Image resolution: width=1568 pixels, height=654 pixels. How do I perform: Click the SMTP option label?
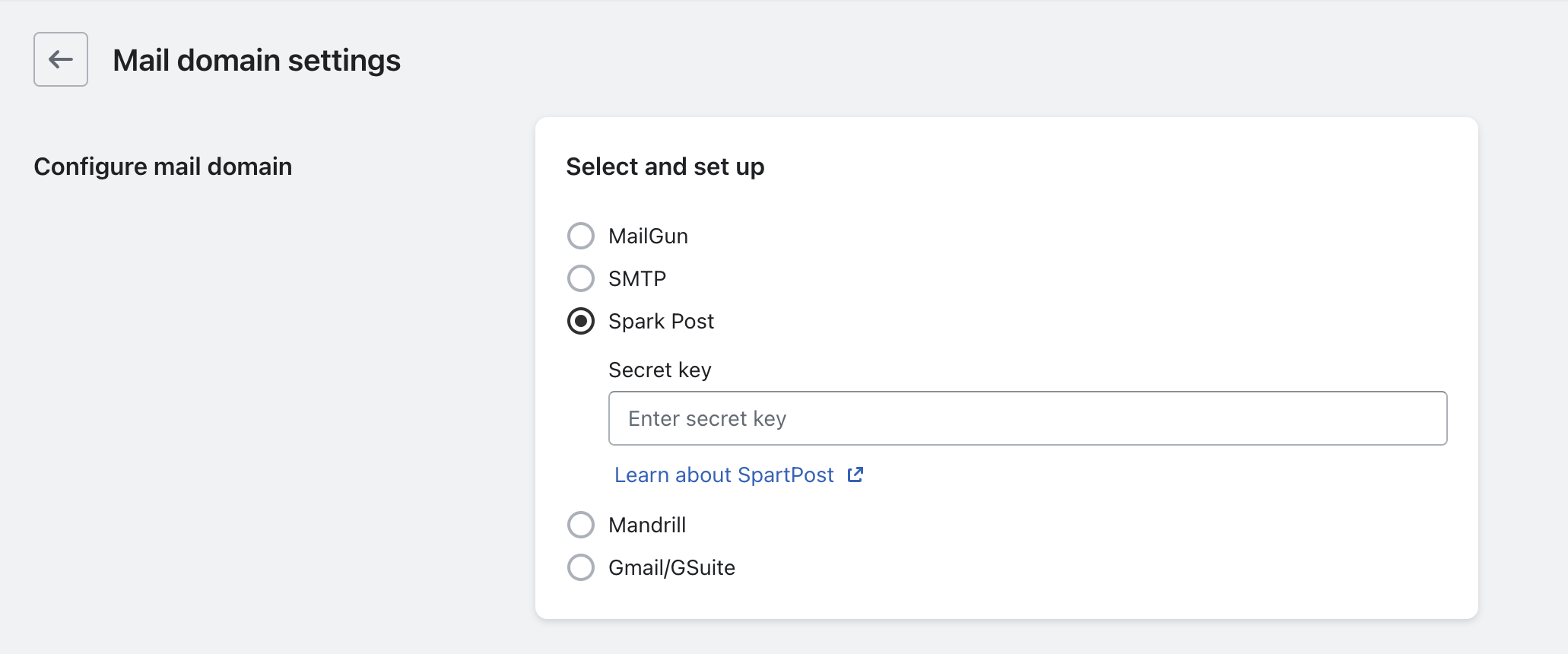(637, 278)
